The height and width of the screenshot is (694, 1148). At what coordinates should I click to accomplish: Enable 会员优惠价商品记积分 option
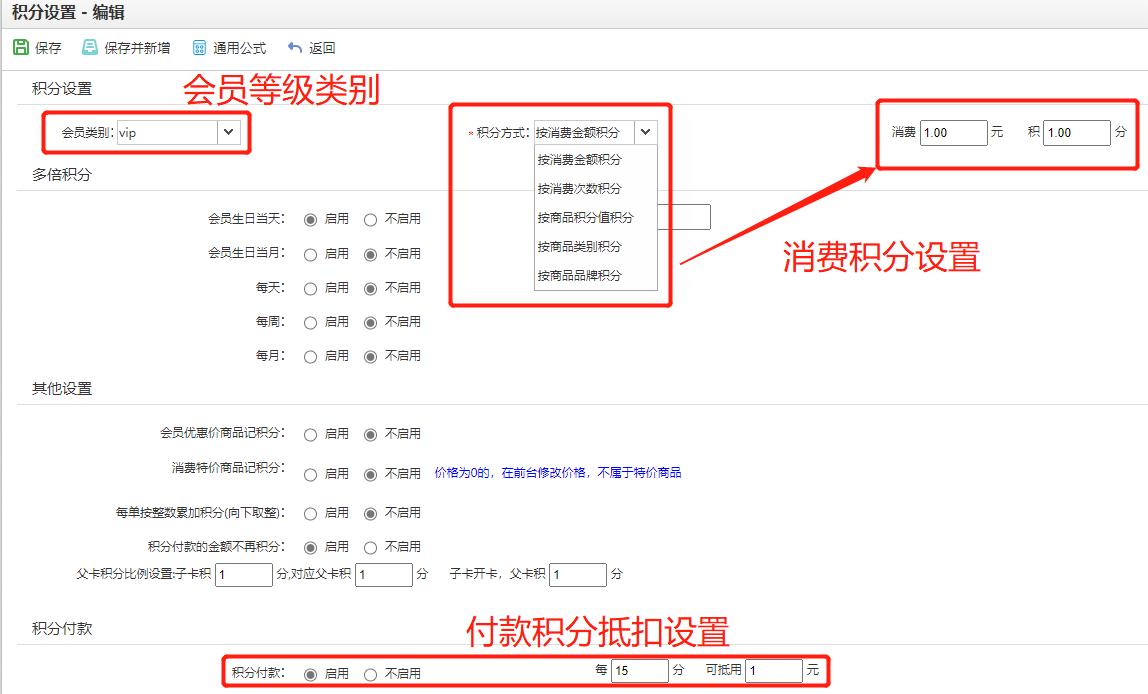[311, 434]
